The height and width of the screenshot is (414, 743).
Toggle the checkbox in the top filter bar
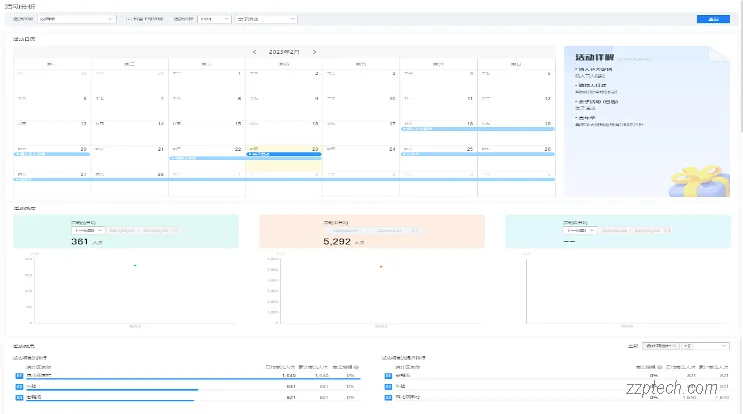click(129, 18)
